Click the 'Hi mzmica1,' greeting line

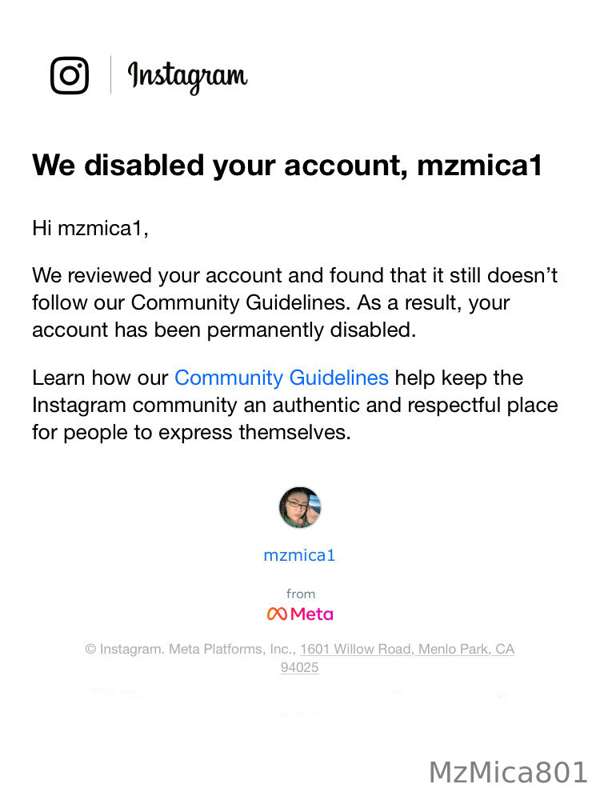pyautogui.click(x=90, y=229)
